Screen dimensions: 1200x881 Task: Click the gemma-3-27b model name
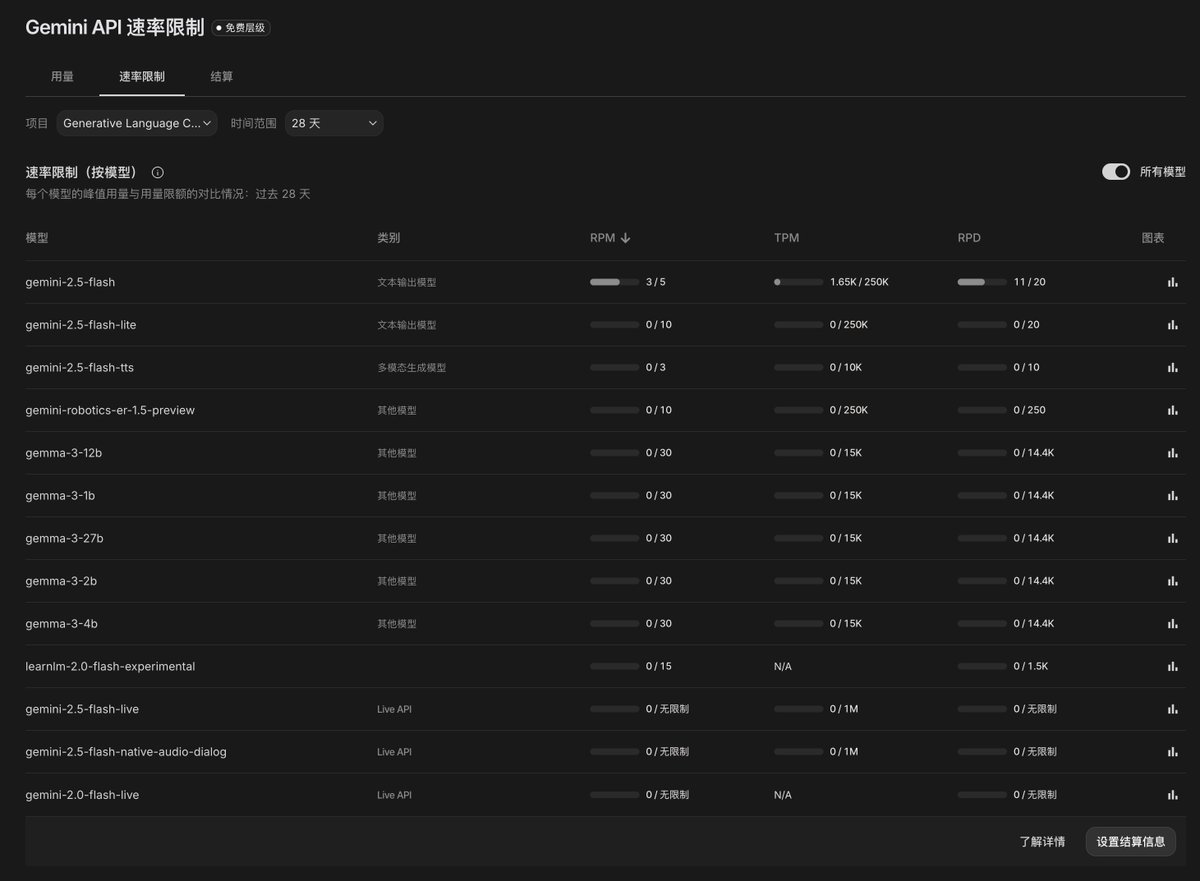[x=64, y=538]
